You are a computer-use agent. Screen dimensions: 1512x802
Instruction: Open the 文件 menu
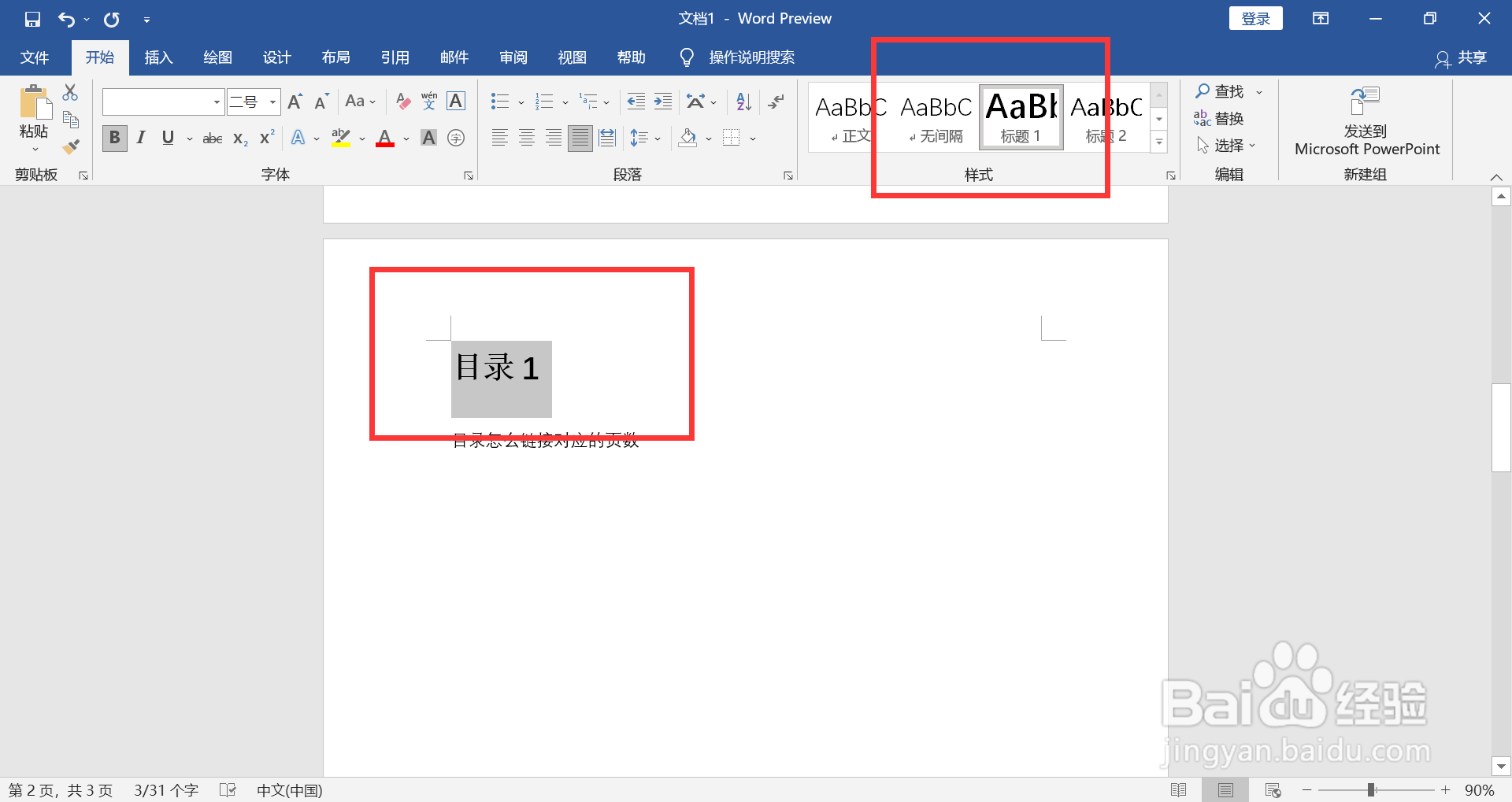coord(34,57)
